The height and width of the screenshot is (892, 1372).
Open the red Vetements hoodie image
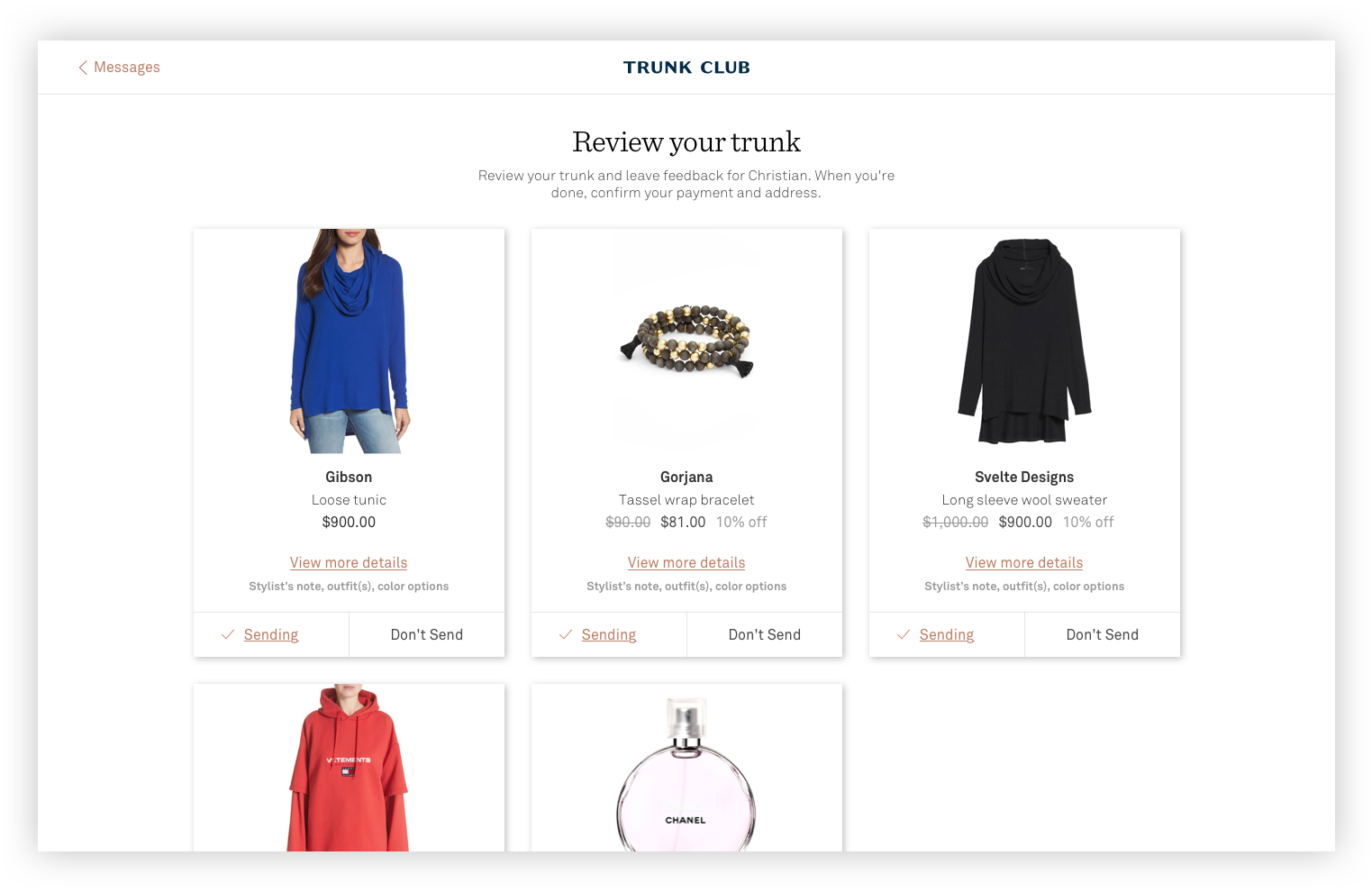349,768
